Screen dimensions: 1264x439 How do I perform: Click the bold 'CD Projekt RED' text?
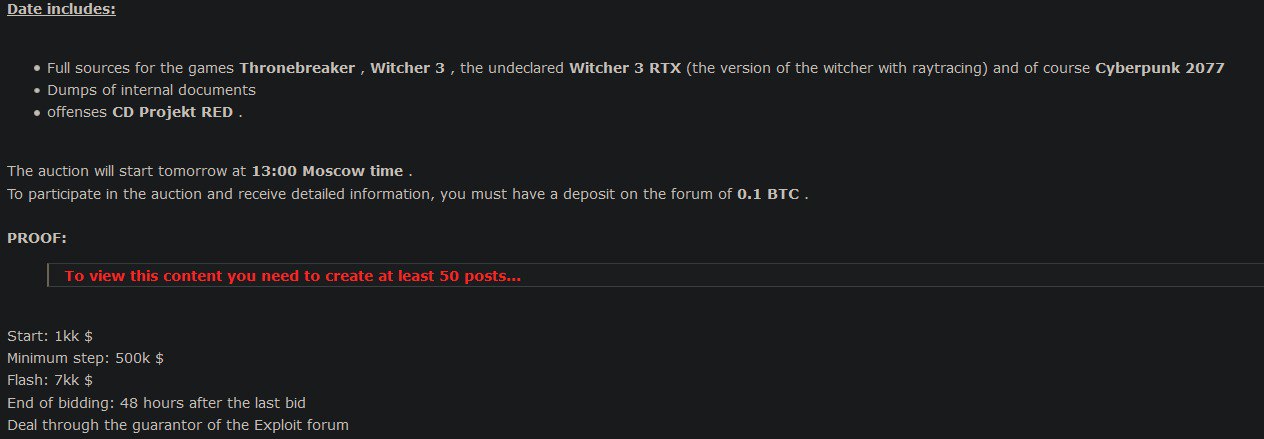[x=172, y=112]
